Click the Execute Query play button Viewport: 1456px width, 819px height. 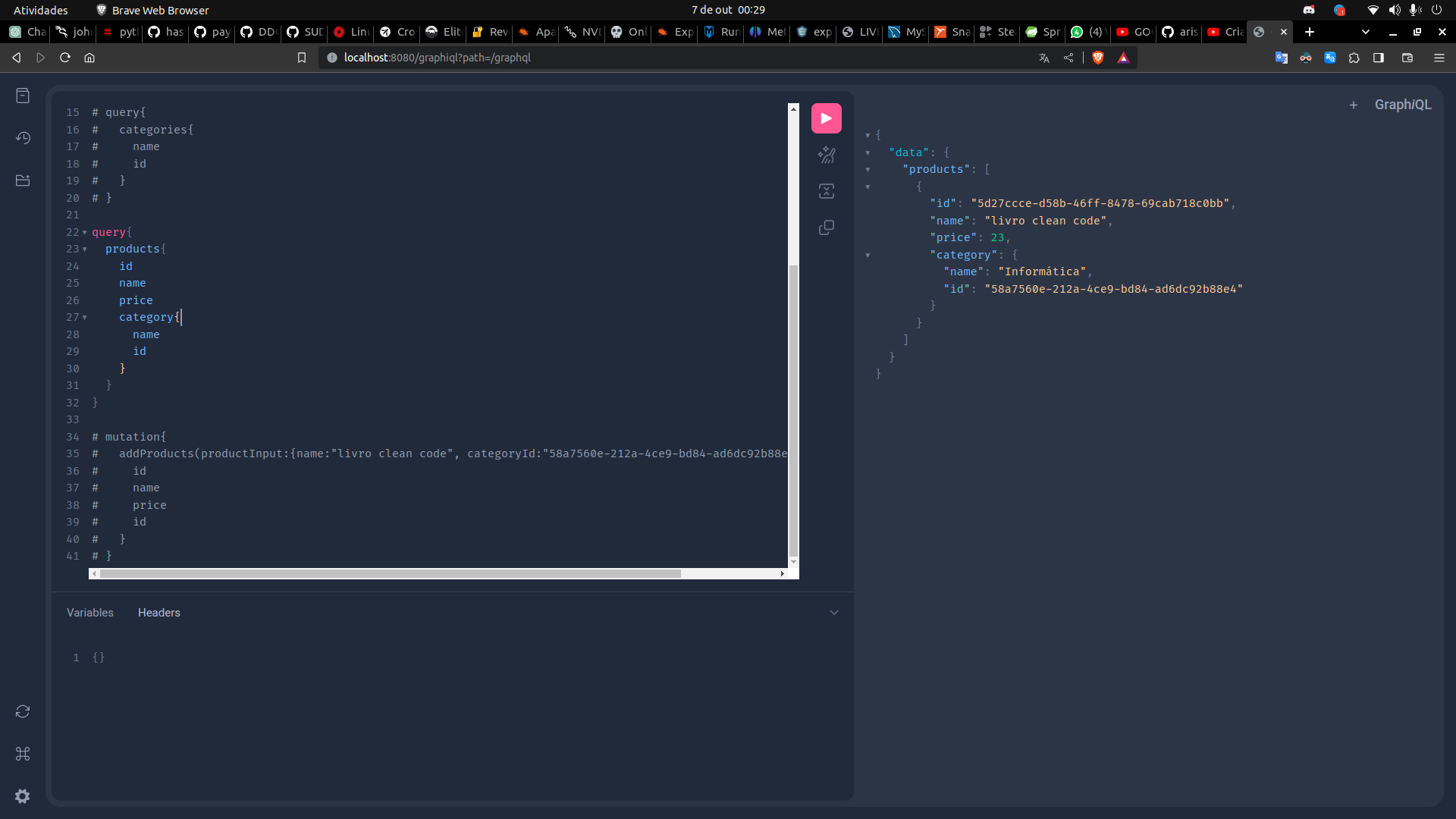point(826,118)
